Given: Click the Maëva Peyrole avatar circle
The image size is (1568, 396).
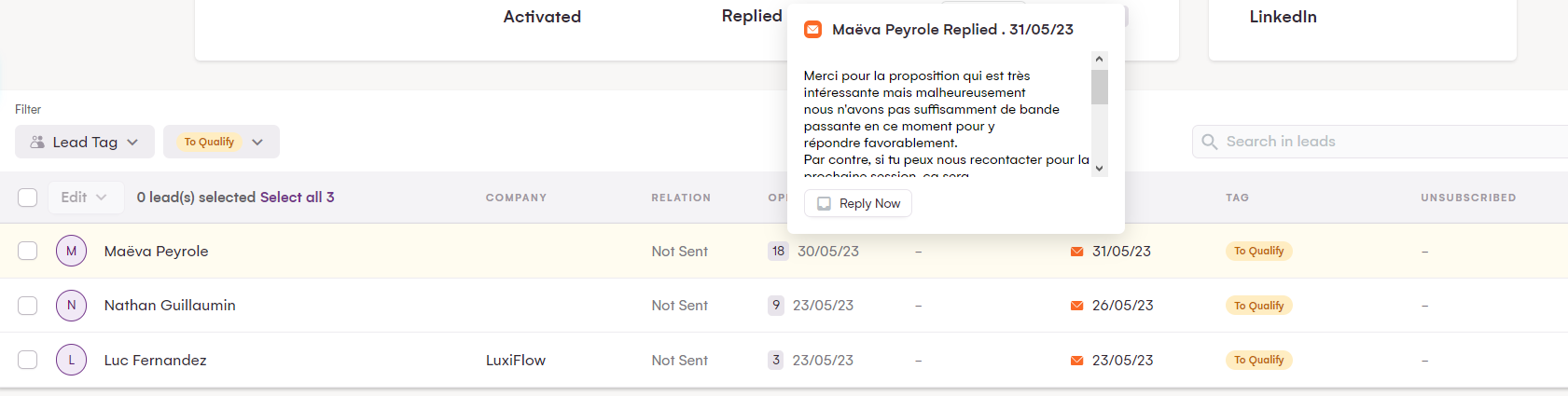Looking at the screenshot, I should coord(71,251).
